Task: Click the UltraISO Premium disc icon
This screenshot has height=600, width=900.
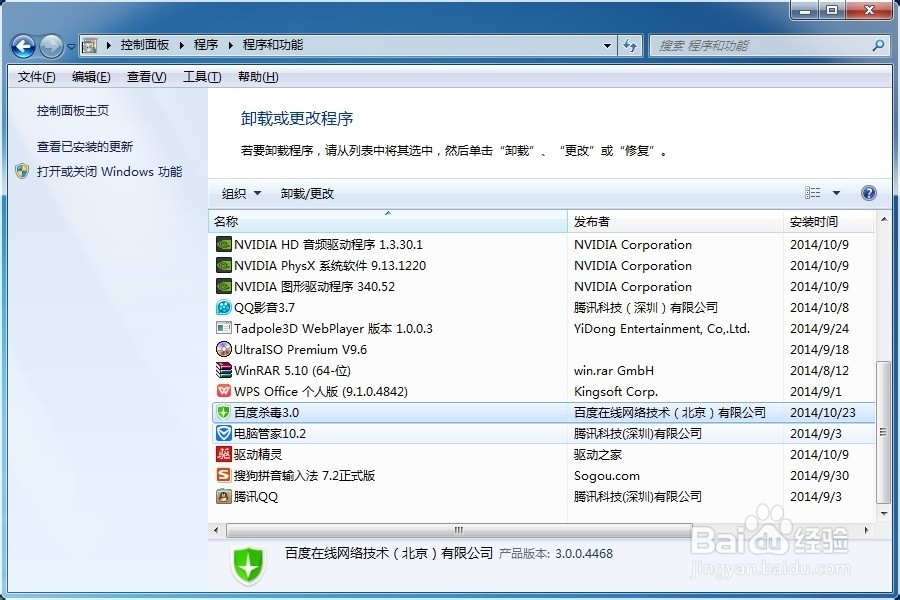Action: point(223,349)
